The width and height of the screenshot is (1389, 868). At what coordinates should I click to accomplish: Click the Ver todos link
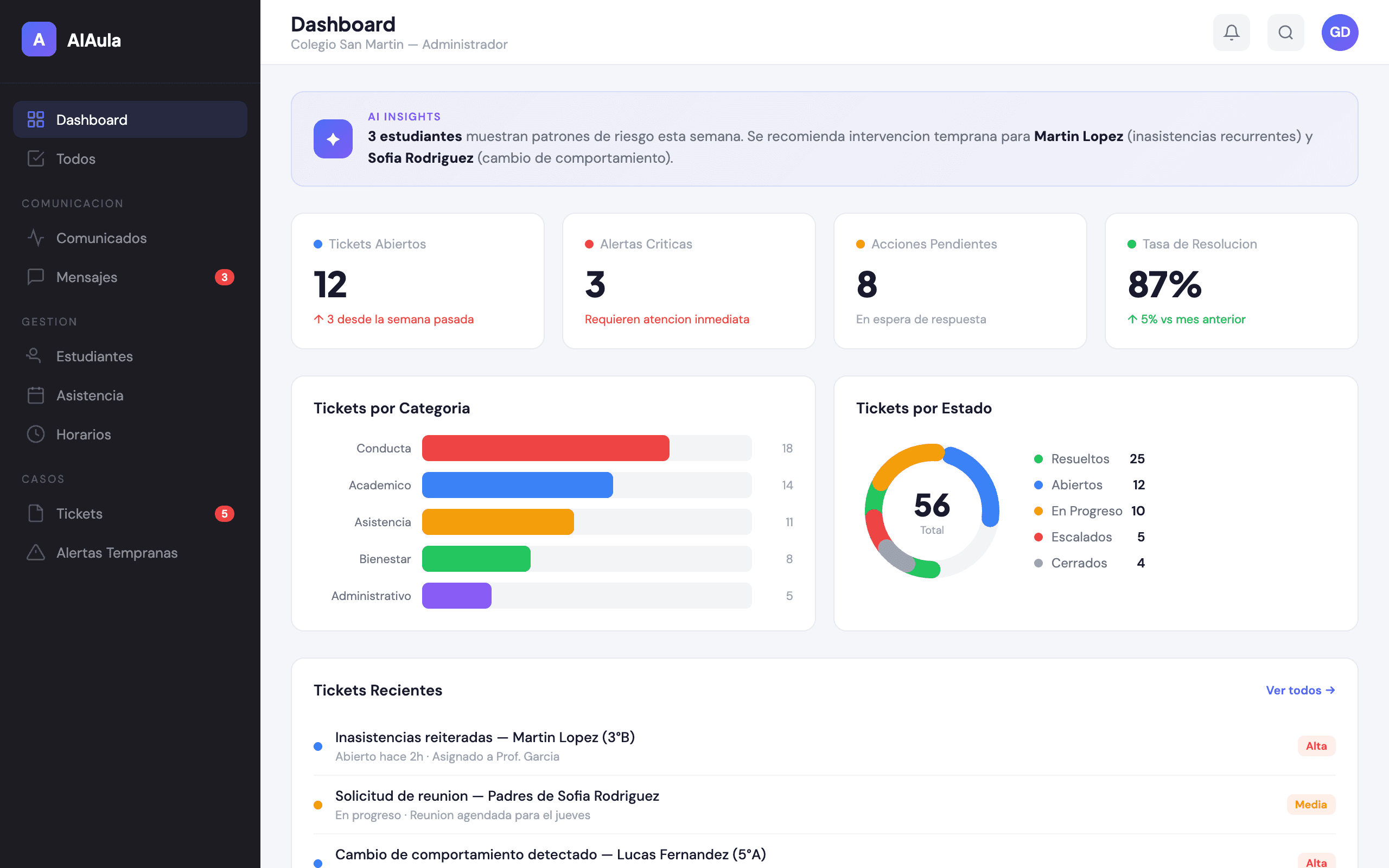click(1300, 690)
